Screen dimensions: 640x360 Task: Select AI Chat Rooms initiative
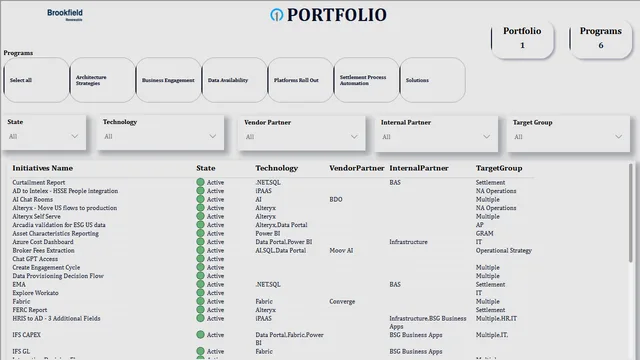pos(33,200)
